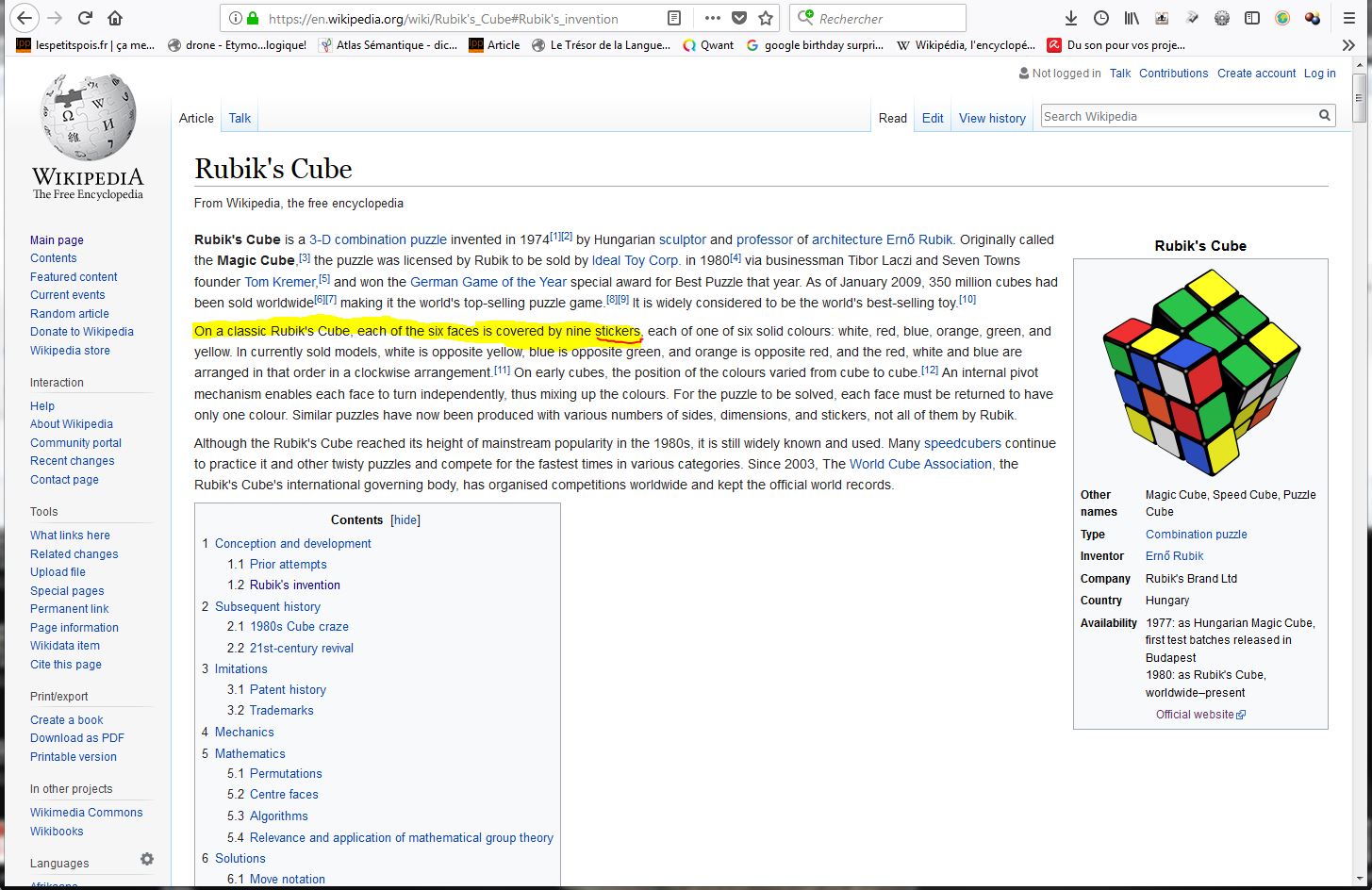Jump to Conception and development section
1372x890 pixels.
[292, 544]
